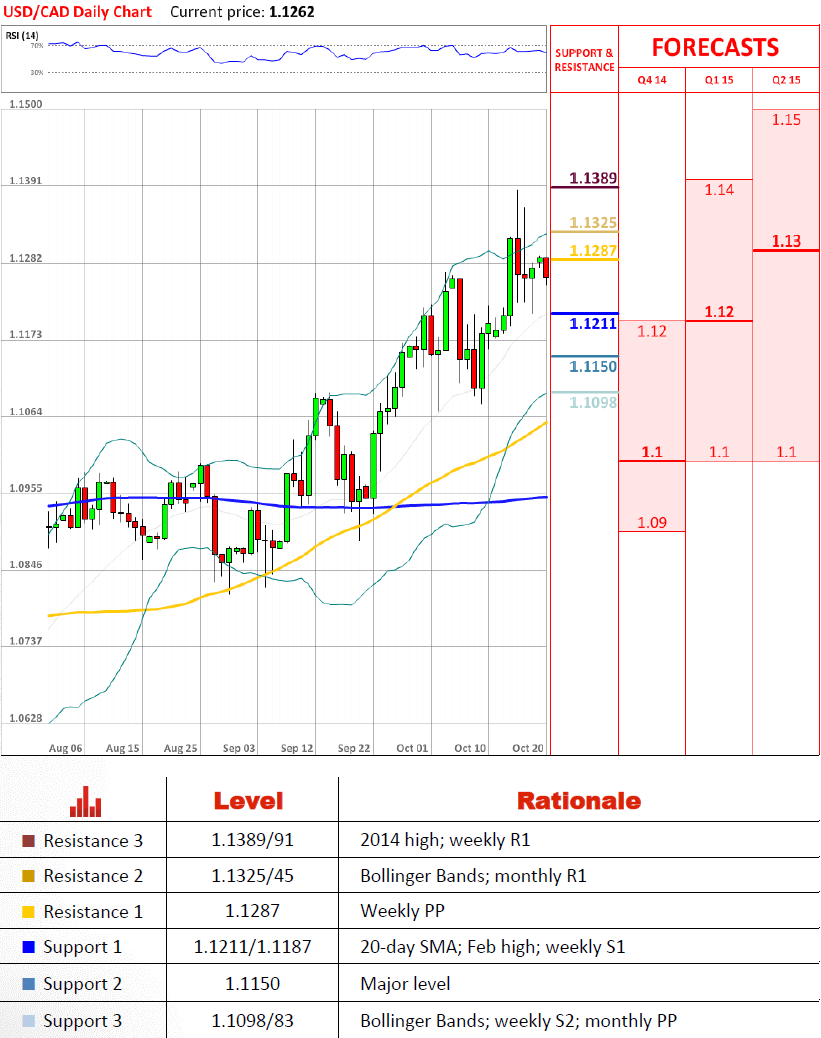Click the 1.1098/83 level cell
This screenshot has width=821, height=1038.
coord(252,1021)
